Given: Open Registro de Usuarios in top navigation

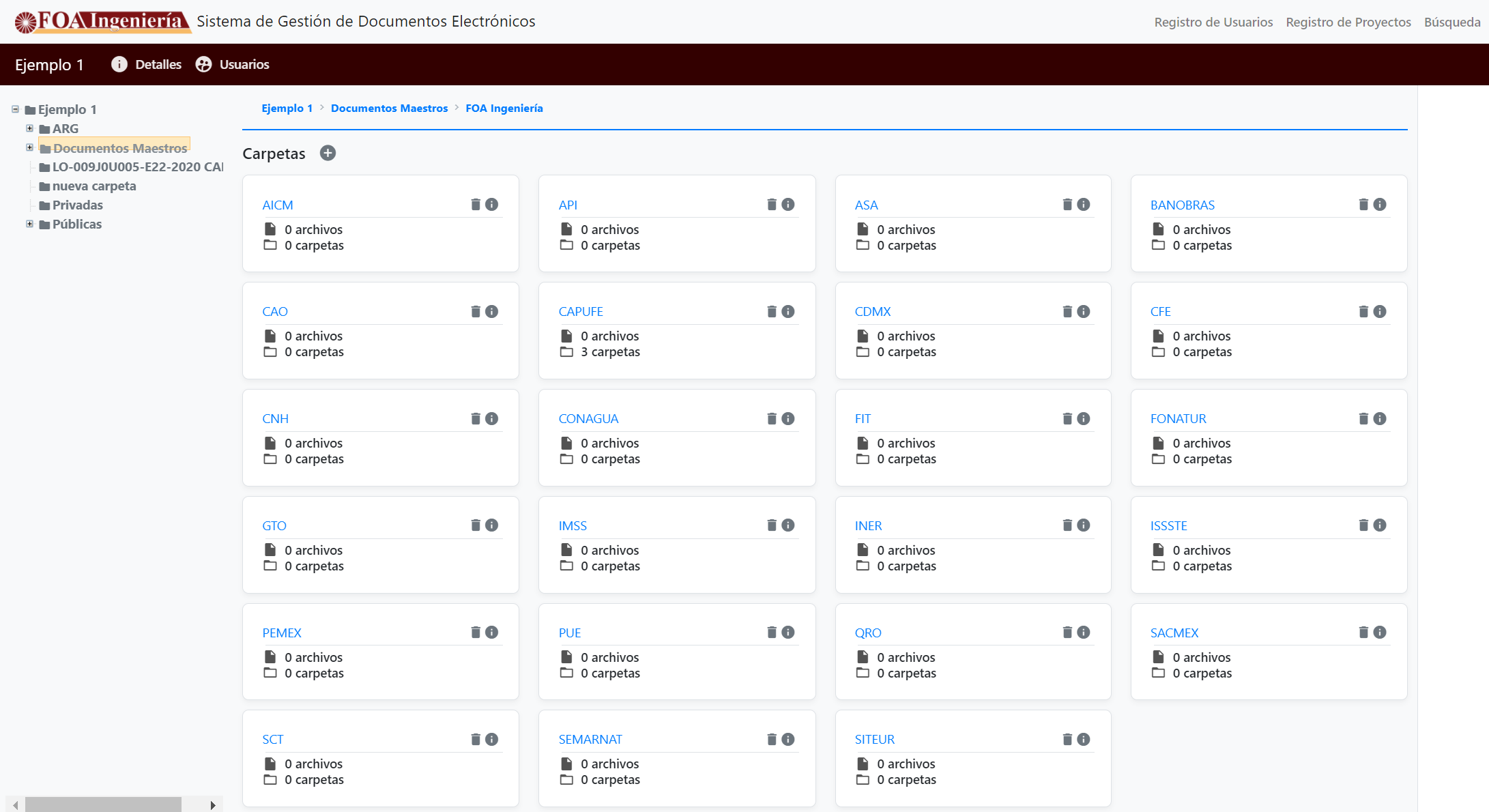Looking at the screenshot, I should click(1213, 23).
